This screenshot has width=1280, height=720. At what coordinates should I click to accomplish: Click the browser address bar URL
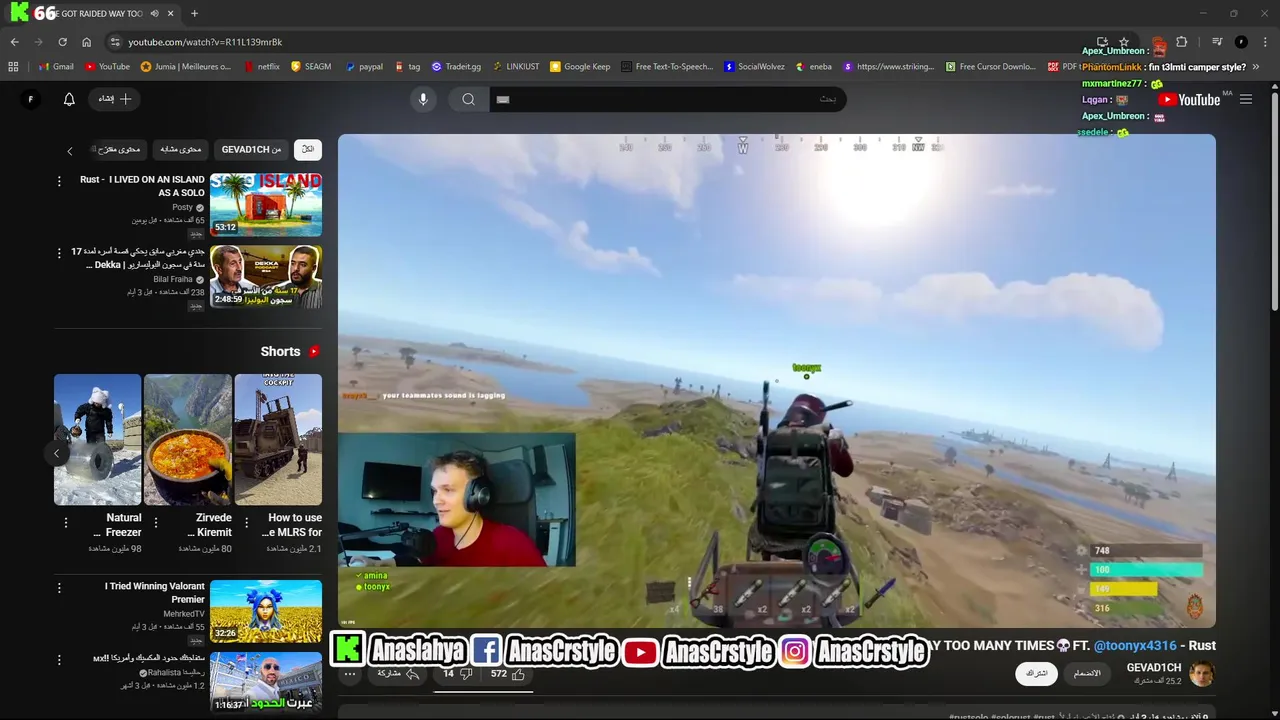point(205,42)
